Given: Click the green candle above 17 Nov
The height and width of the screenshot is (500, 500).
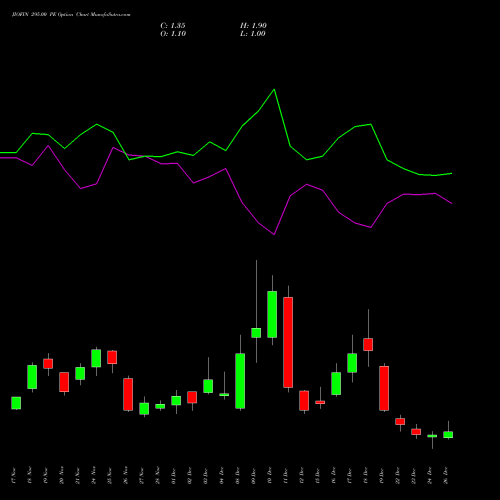Looking at the screenshot, I should tap(16, 403).
